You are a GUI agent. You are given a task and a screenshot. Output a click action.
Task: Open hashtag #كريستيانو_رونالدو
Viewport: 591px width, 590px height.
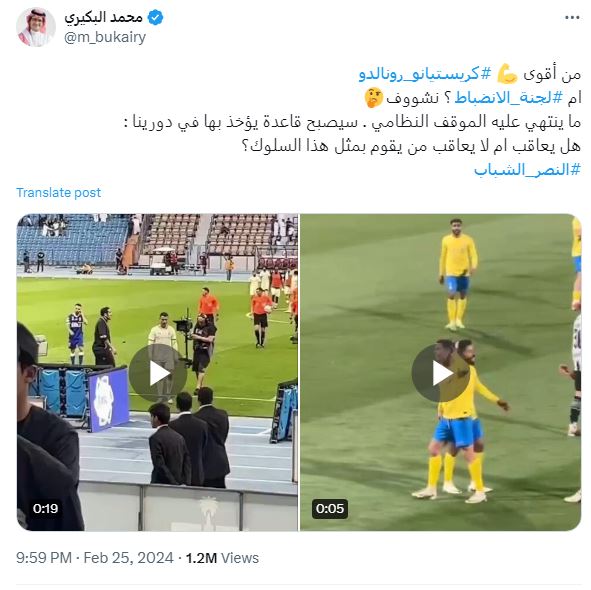pos(425,73)
